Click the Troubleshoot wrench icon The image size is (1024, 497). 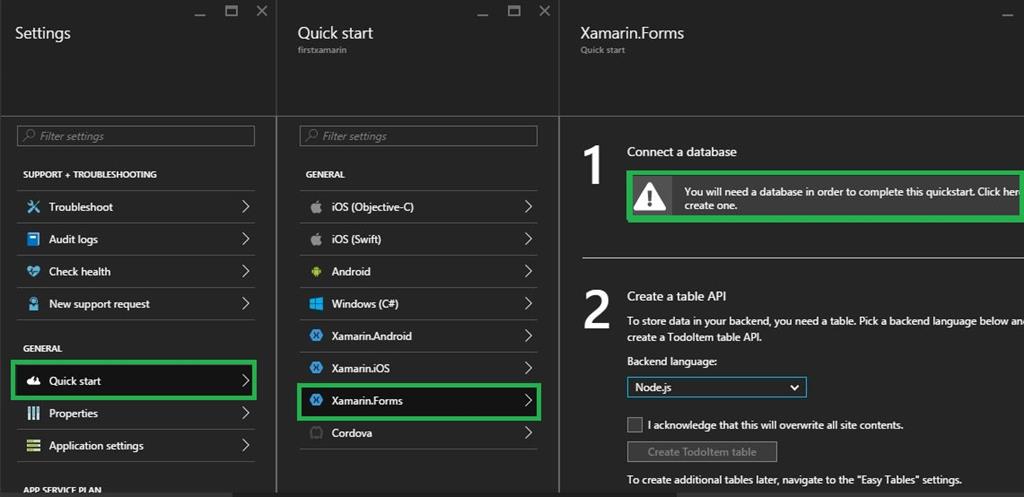[32, 207]
